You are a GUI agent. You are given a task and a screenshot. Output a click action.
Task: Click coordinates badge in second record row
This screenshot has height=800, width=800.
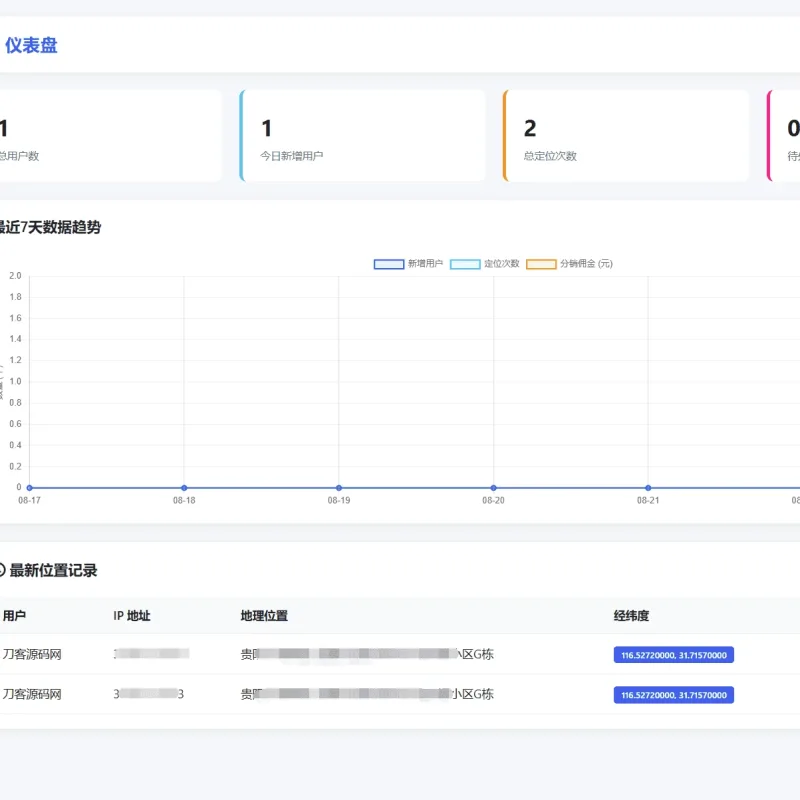673,695
